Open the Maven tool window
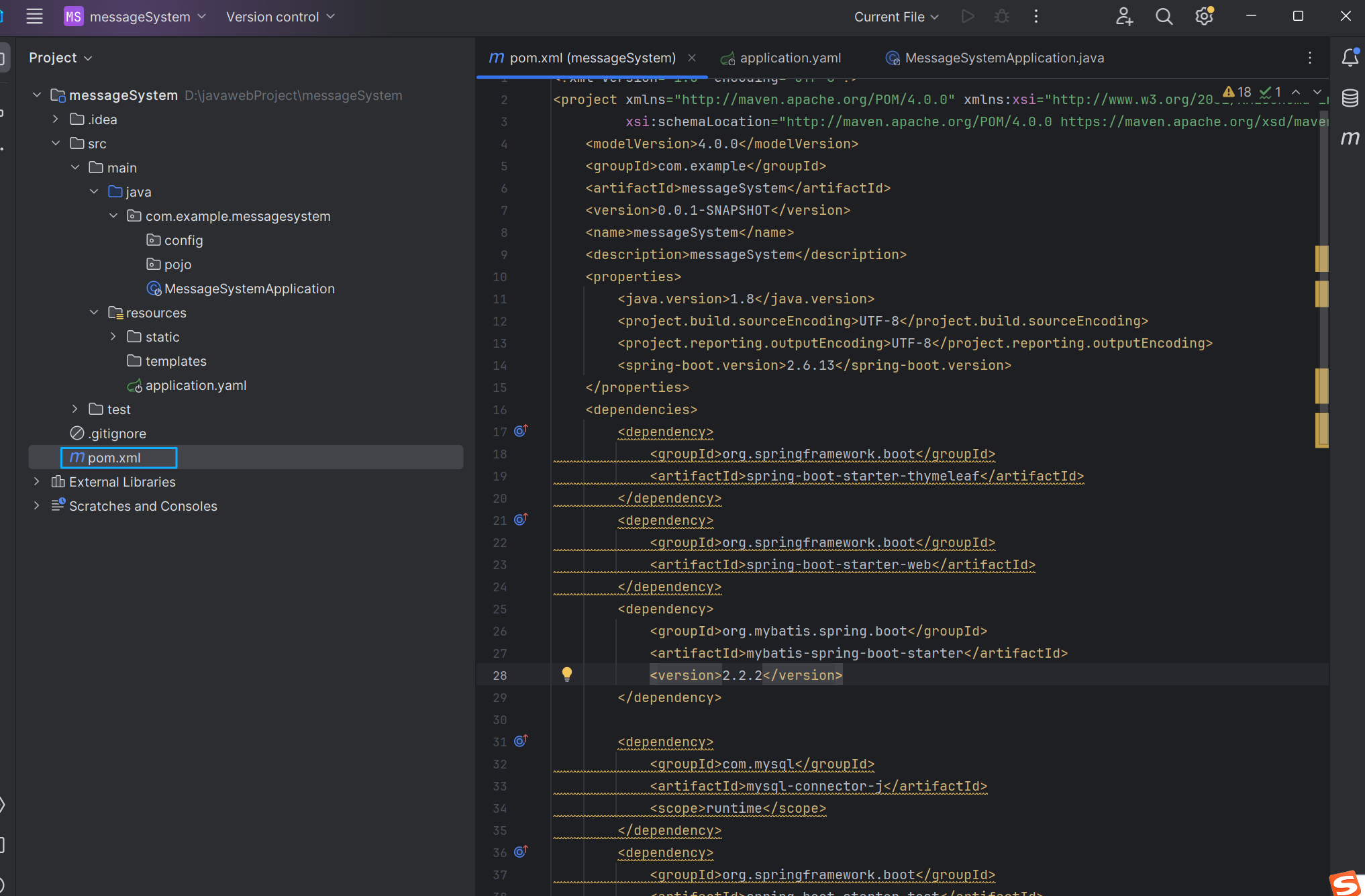The image size is (1365, 896). click(1350, 139)
